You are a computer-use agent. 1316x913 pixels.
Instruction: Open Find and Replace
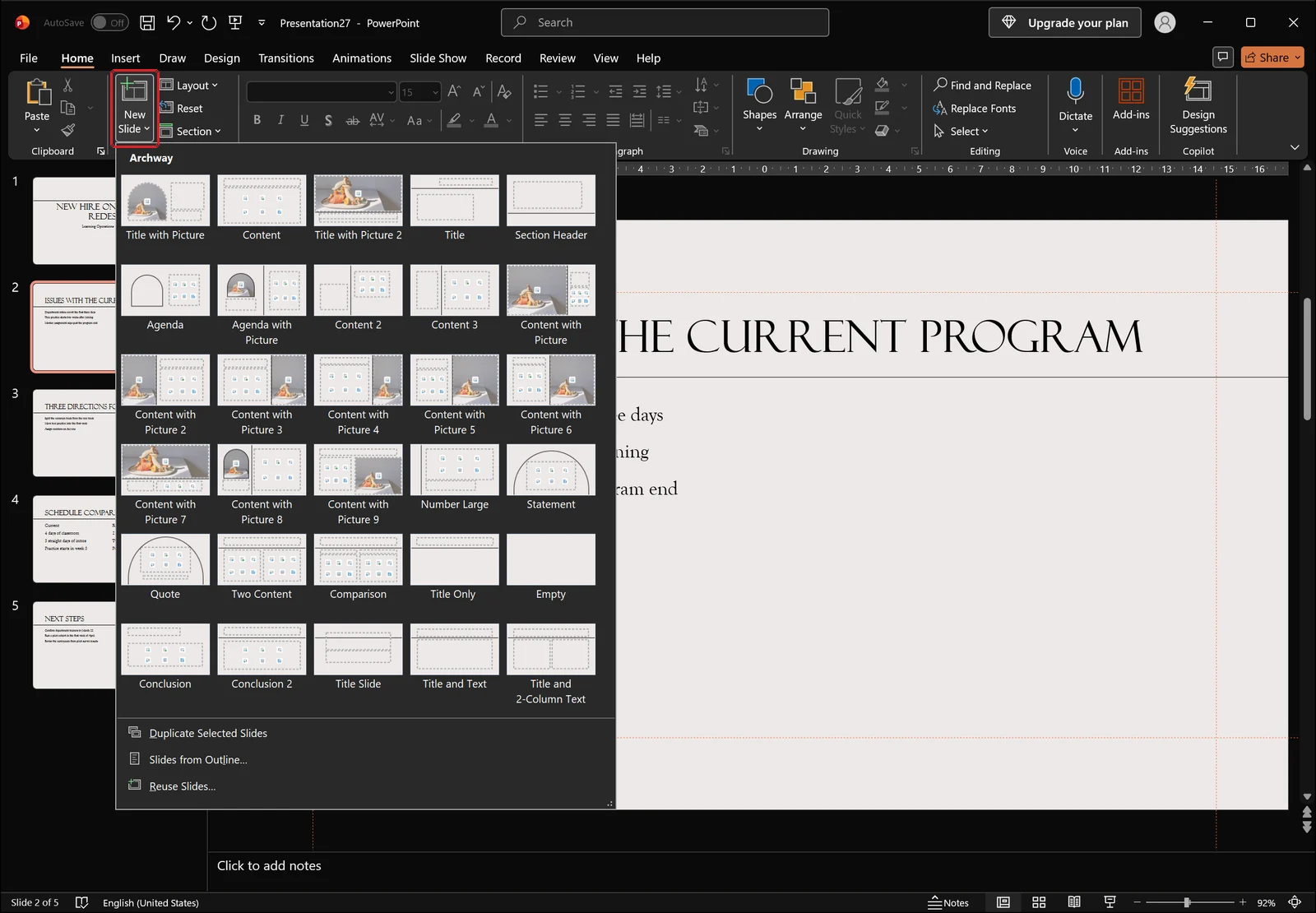982,86
